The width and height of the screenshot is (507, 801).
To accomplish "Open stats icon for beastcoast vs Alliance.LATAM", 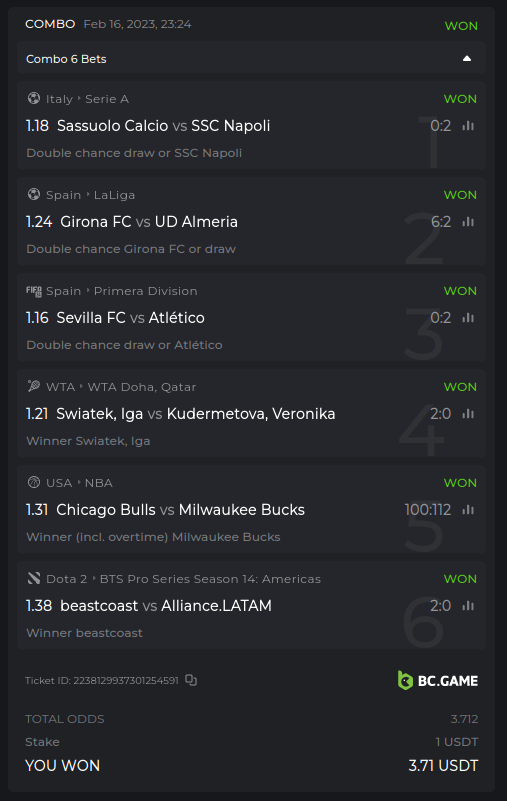I will click(468, 606).
